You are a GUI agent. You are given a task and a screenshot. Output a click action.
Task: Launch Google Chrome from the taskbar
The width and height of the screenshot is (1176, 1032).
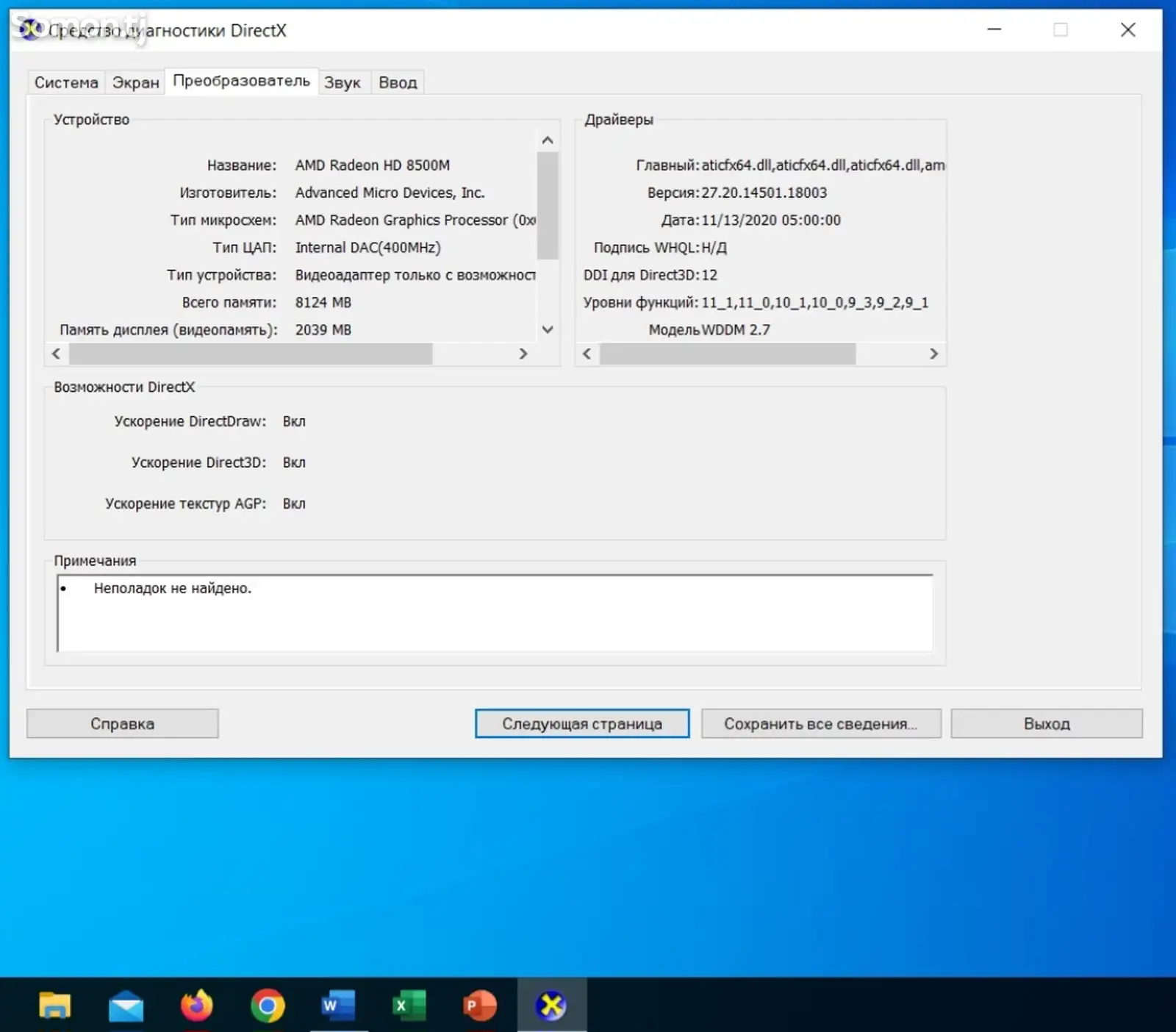[x=268, y=1006]
